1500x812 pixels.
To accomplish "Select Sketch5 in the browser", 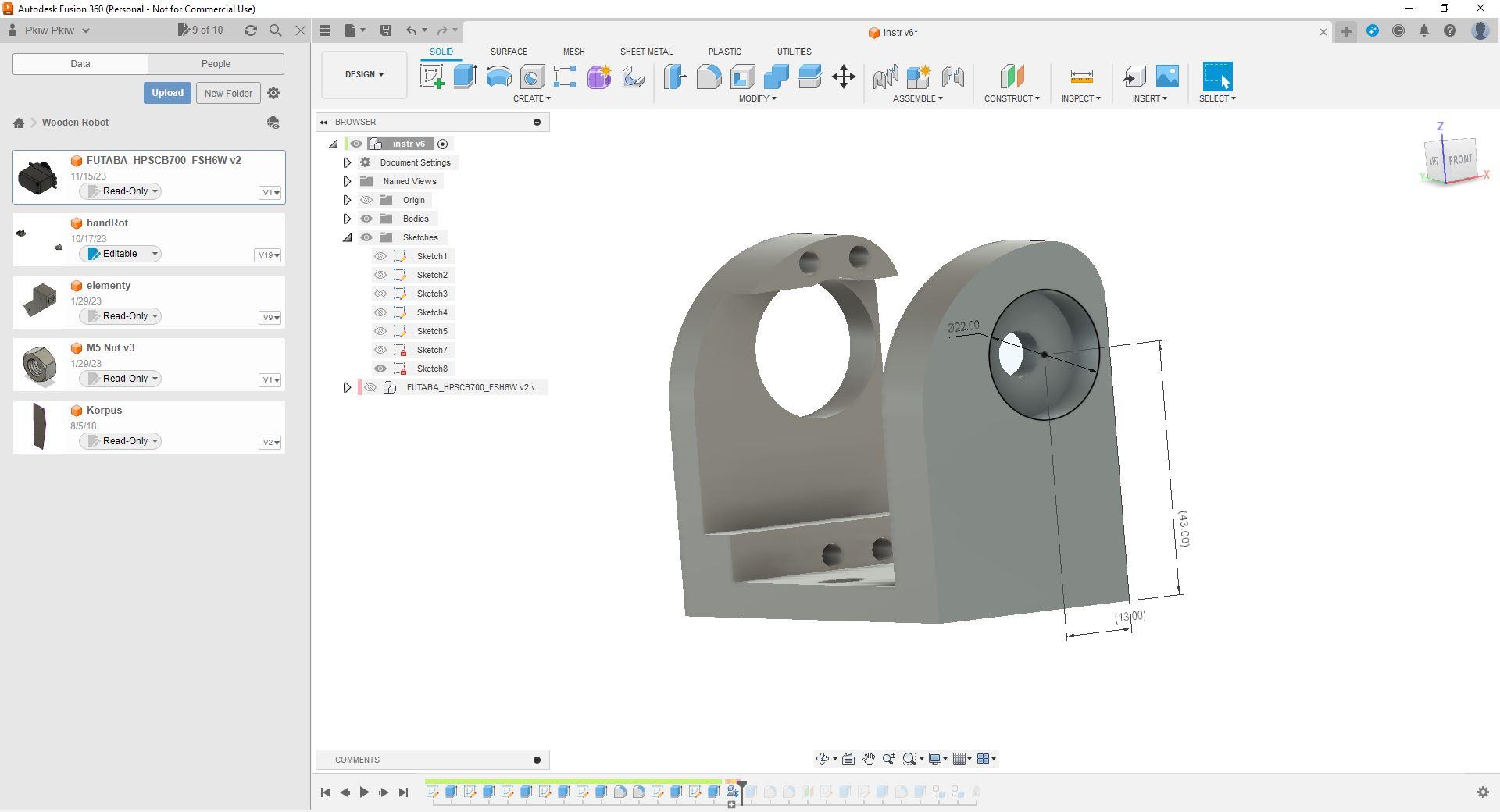I will tap(432, 331).
